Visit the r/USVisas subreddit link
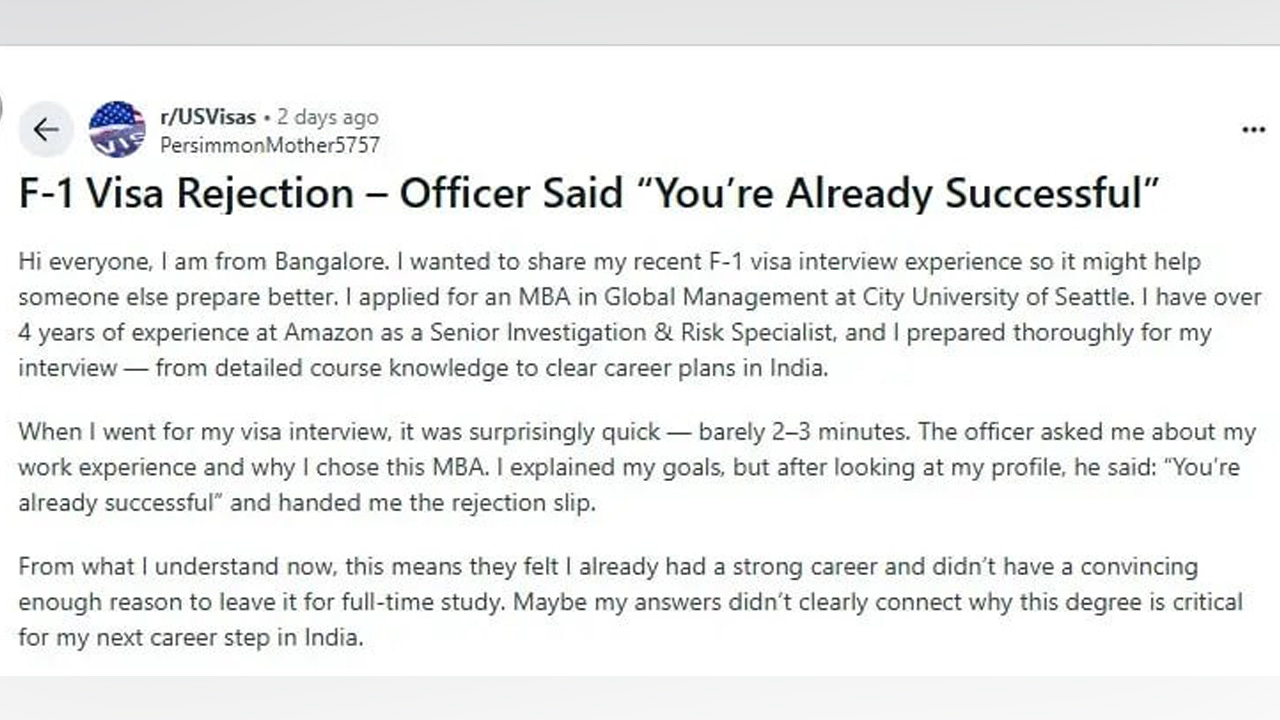The width and height of the screenshot is (1280, 720). 208,117
